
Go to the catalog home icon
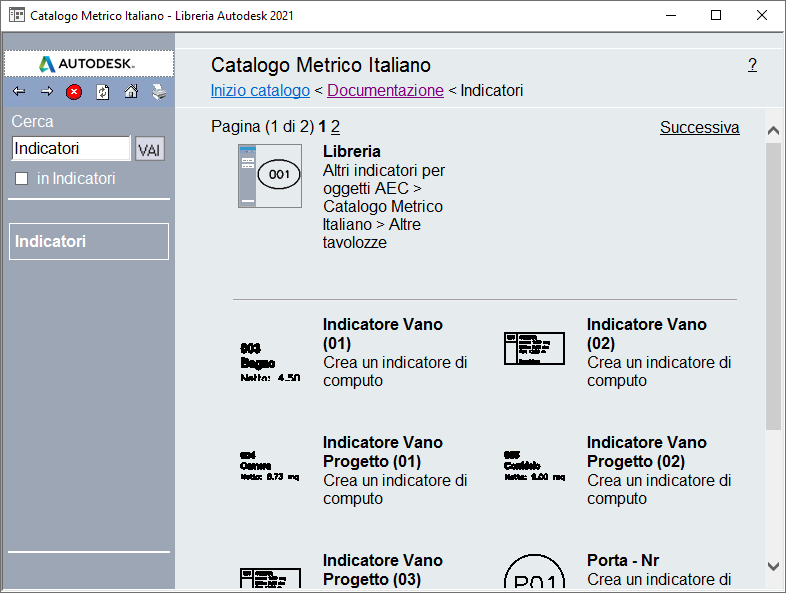point(131,92)
